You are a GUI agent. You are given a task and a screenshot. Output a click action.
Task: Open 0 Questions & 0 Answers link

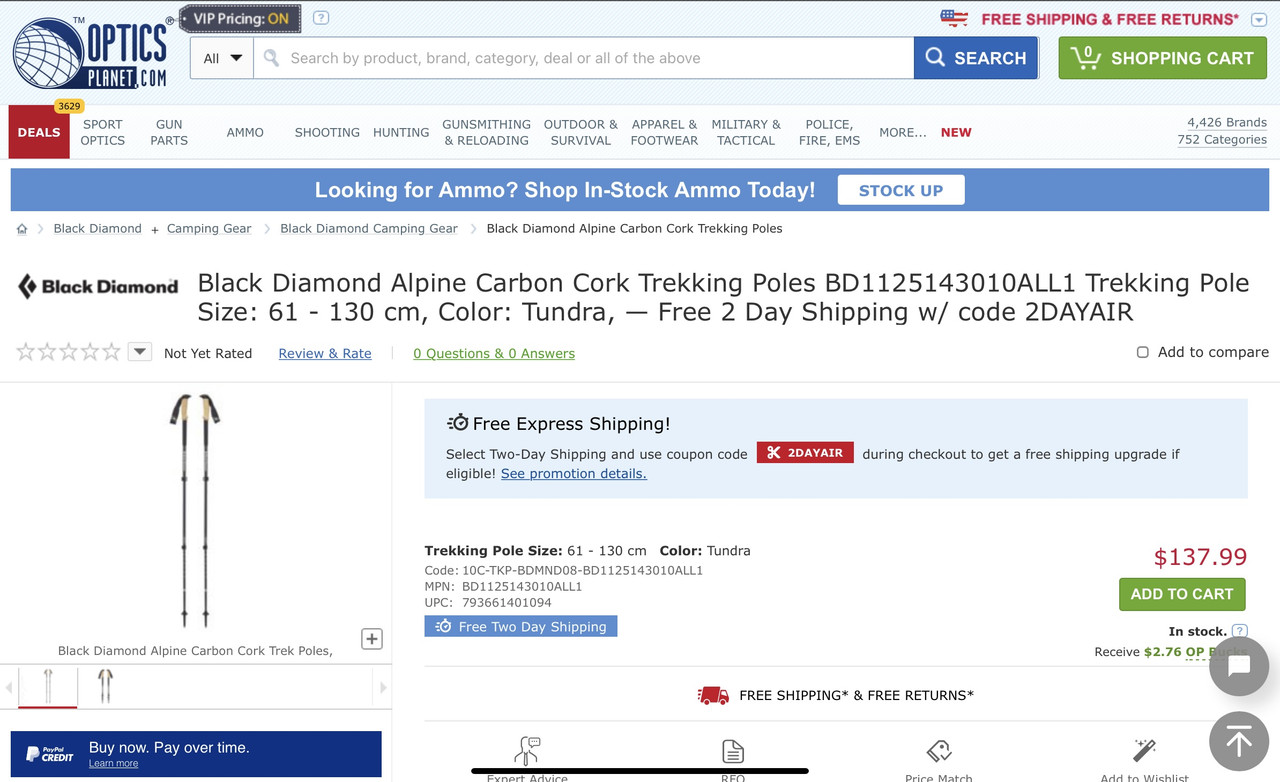(x=494, y=353)
